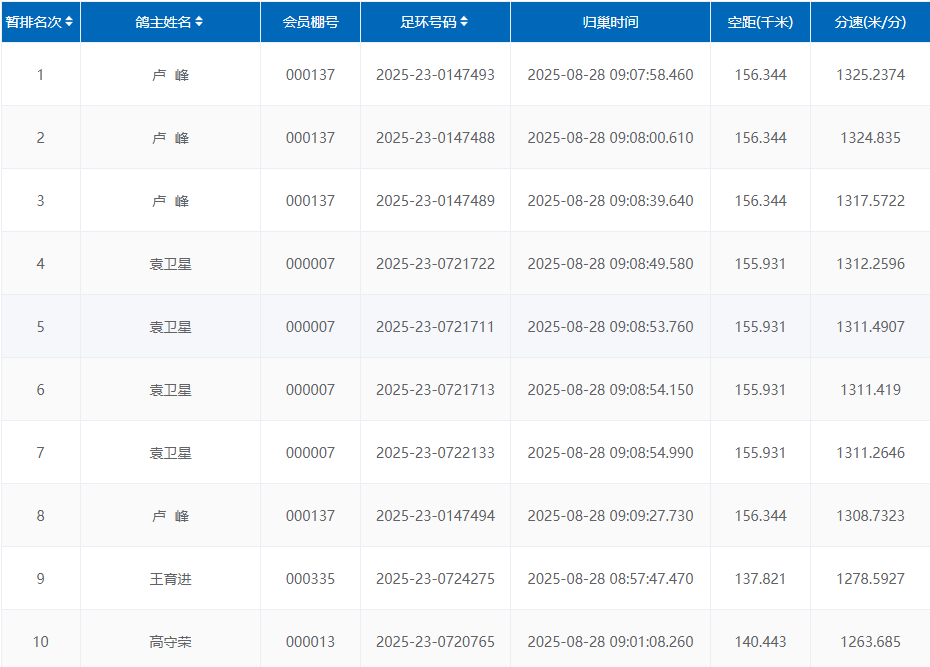Image resolution: width=930 pixels, height=667 pixels.
Task: Select the 归巢时间 column header
Action: pos(610,22)
